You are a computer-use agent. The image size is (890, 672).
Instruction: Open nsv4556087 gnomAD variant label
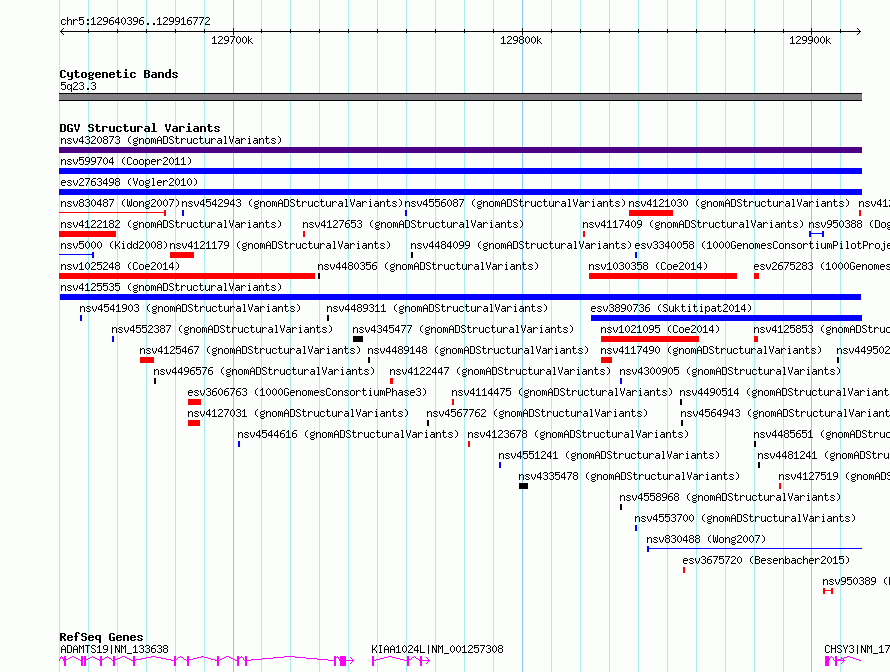point(515,203)
